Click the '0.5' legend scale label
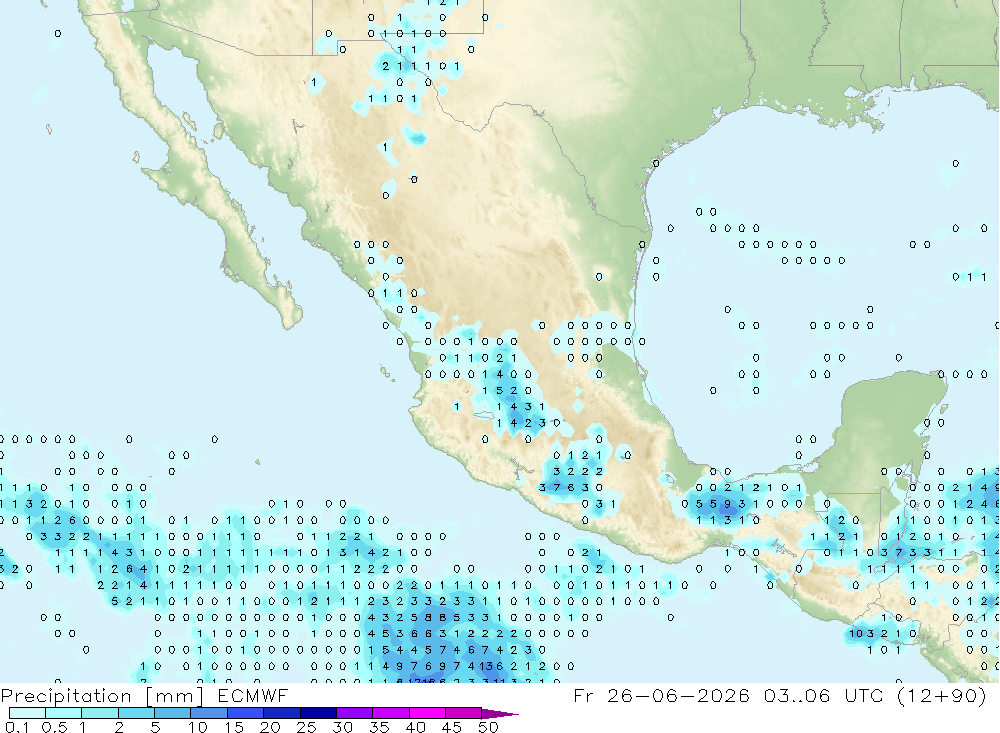The image size is (1000, 733). click(x=54, y=727)
